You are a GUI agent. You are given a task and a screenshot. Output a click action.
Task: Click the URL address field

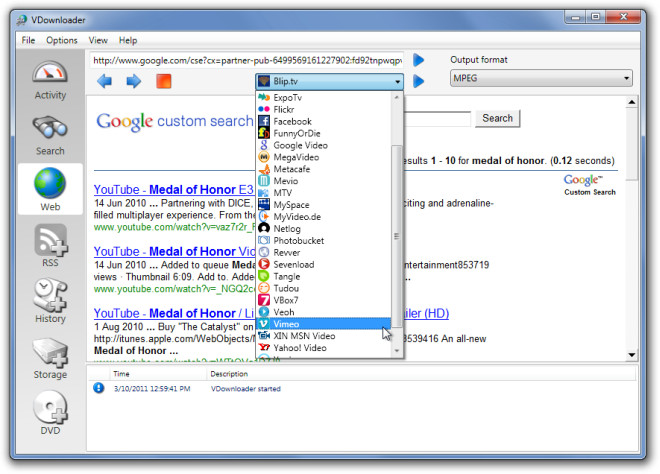(x=246, y=60)
